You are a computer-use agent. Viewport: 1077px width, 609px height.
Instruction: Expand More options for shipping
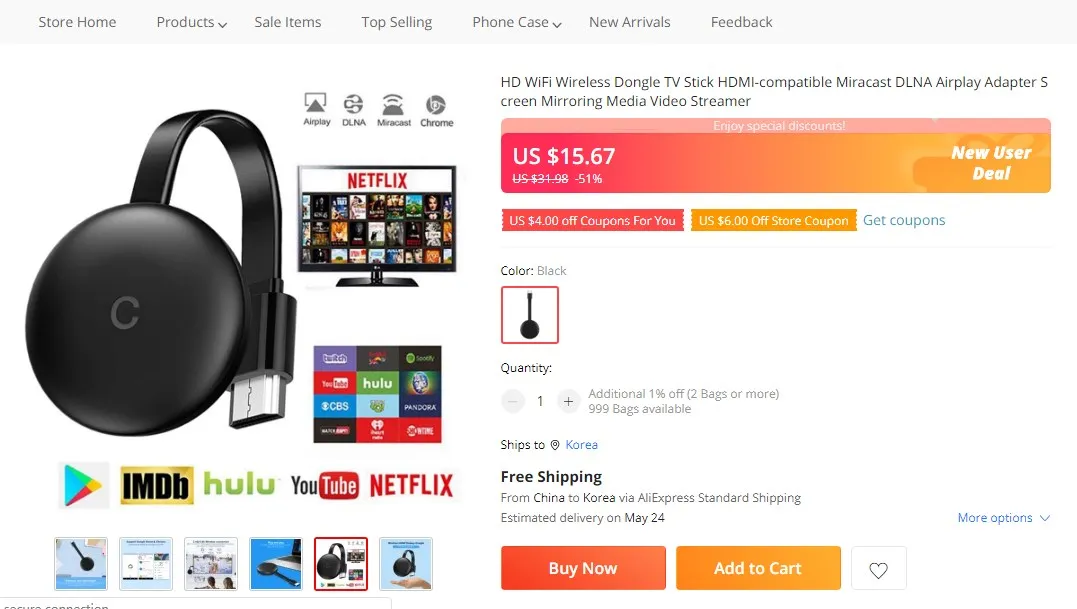click(x=1004, y=518)
